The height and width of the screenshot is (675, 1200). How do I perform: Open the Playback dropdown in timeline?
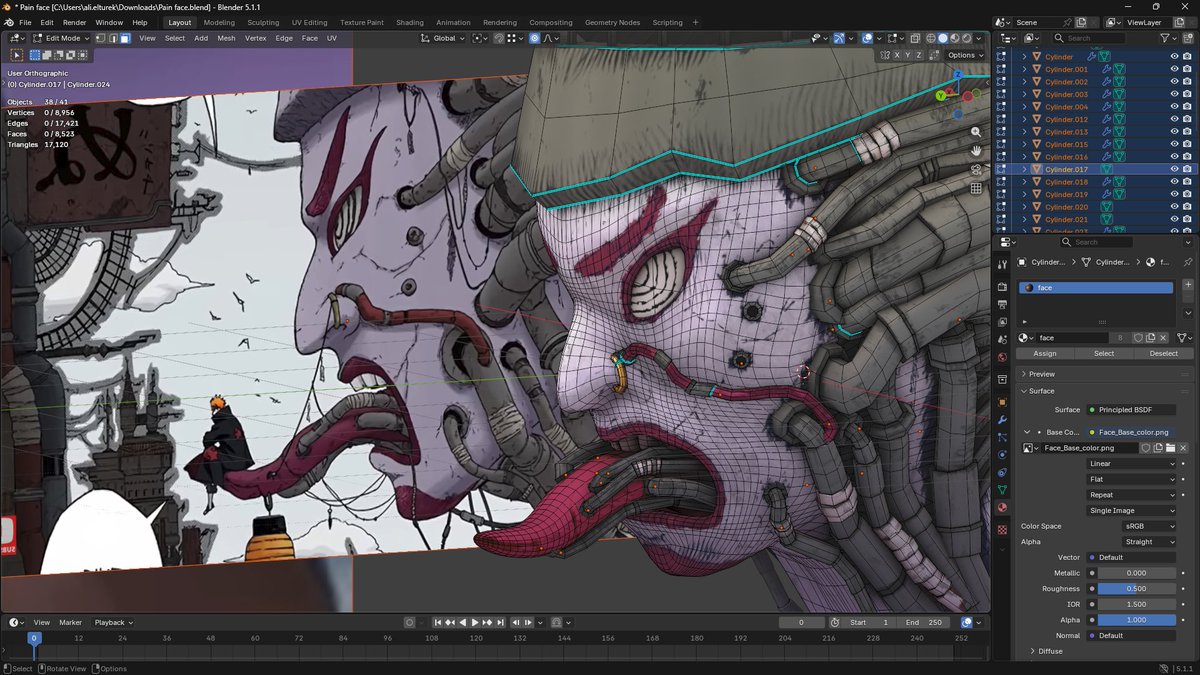coord(114,622)
